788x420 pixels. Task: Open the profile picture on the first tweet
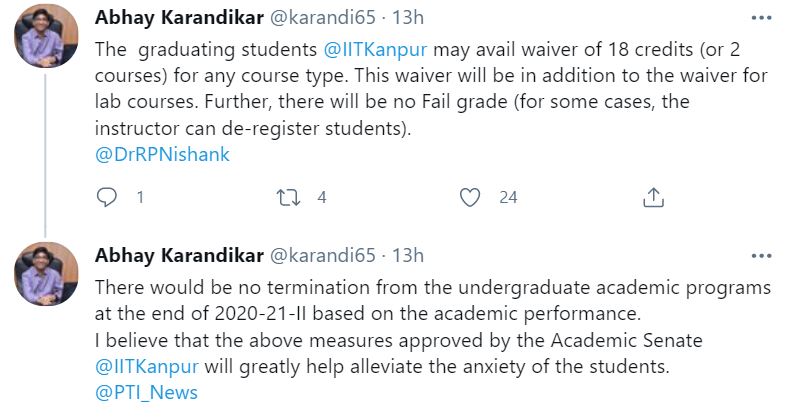click(46, 38)
